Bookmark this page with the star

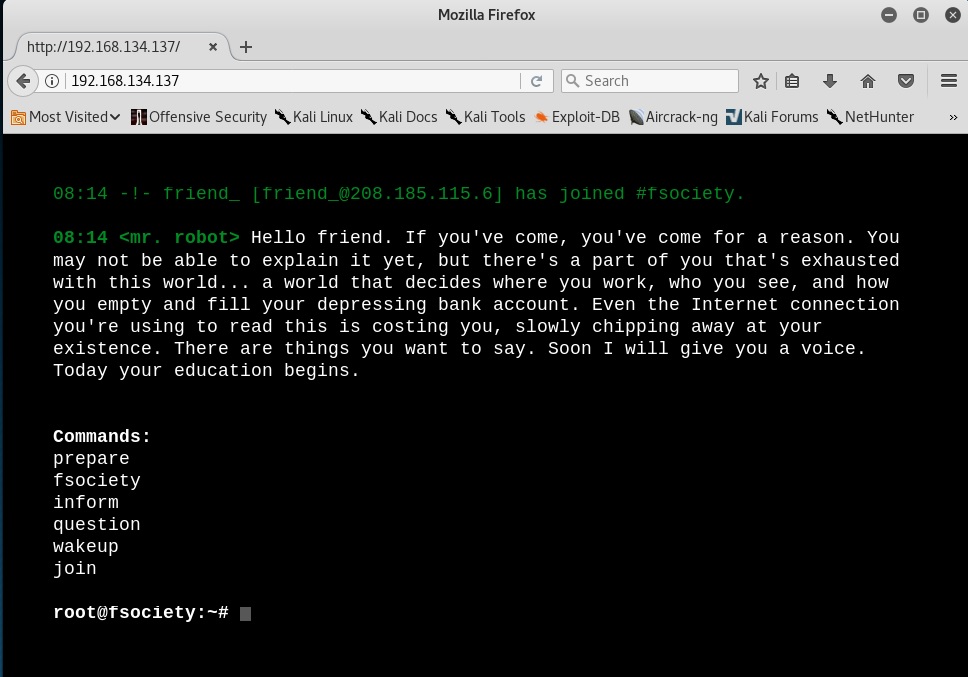pos(761,81)
